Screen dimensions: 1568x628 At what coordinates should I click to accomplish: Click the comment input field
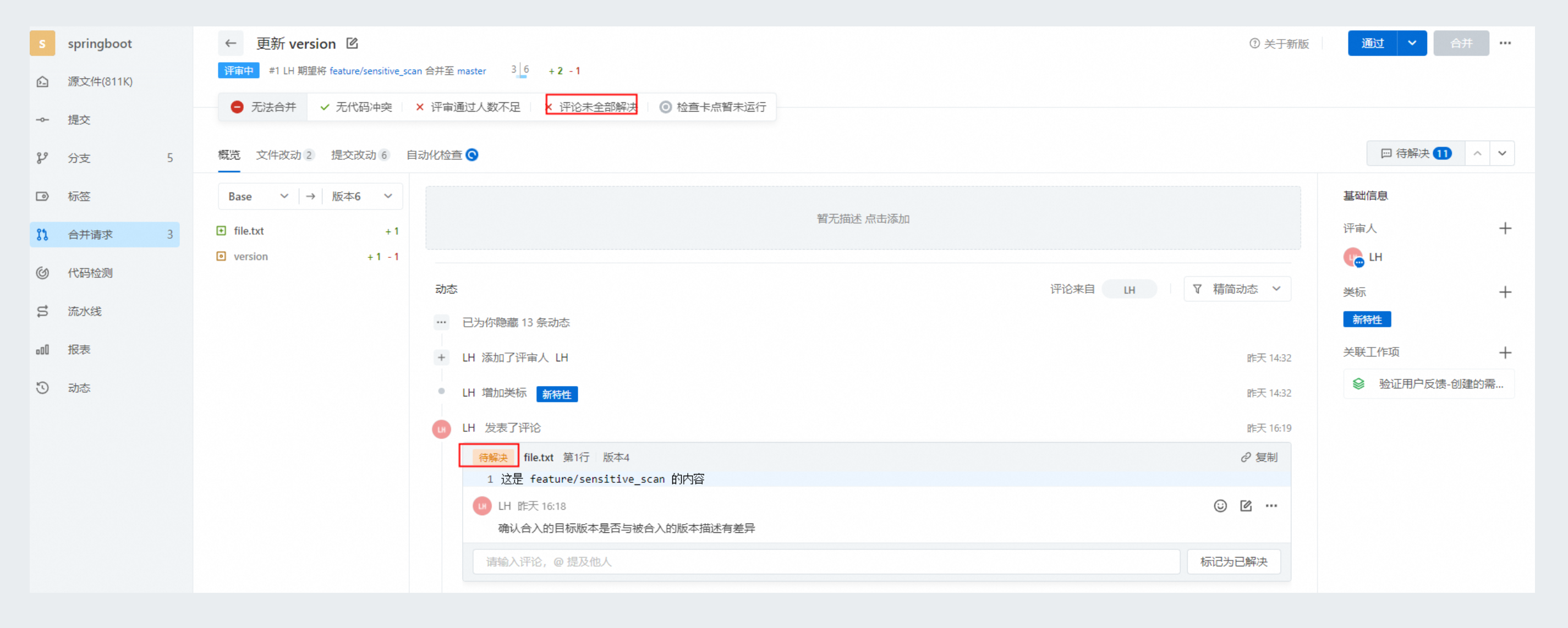[x=826, y=561]
